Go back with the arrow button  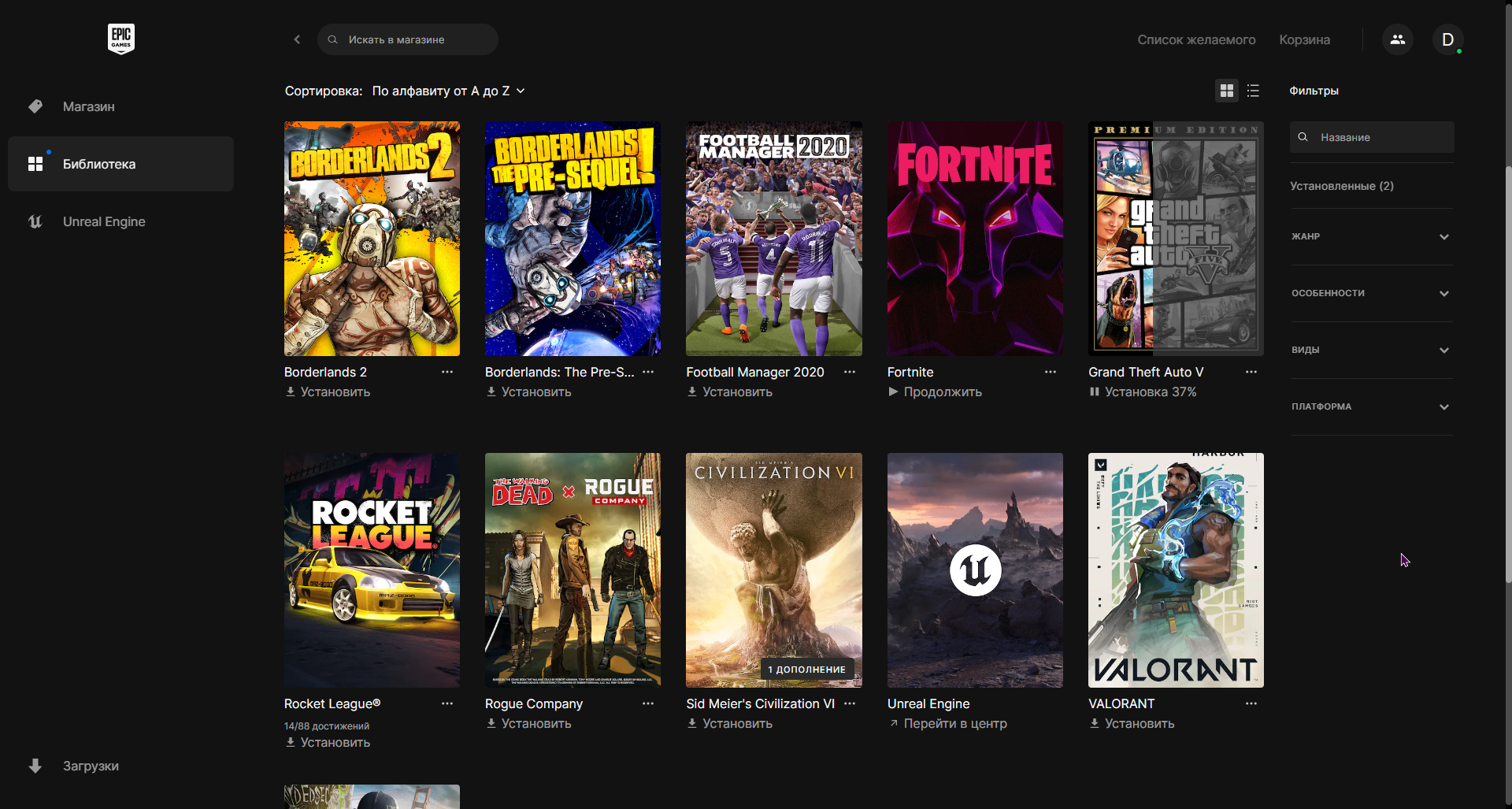click(297, 39)
